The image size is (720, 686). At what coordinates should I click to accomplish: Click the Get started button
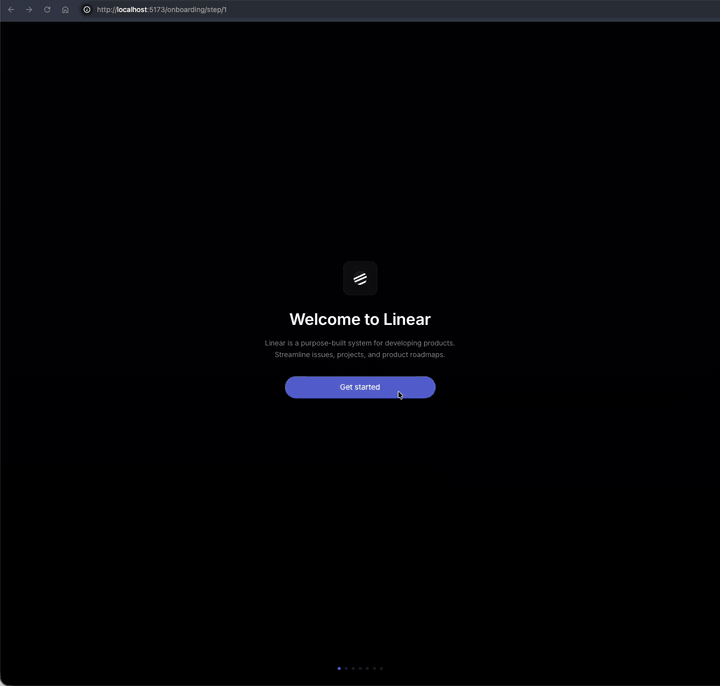[360, 387]
